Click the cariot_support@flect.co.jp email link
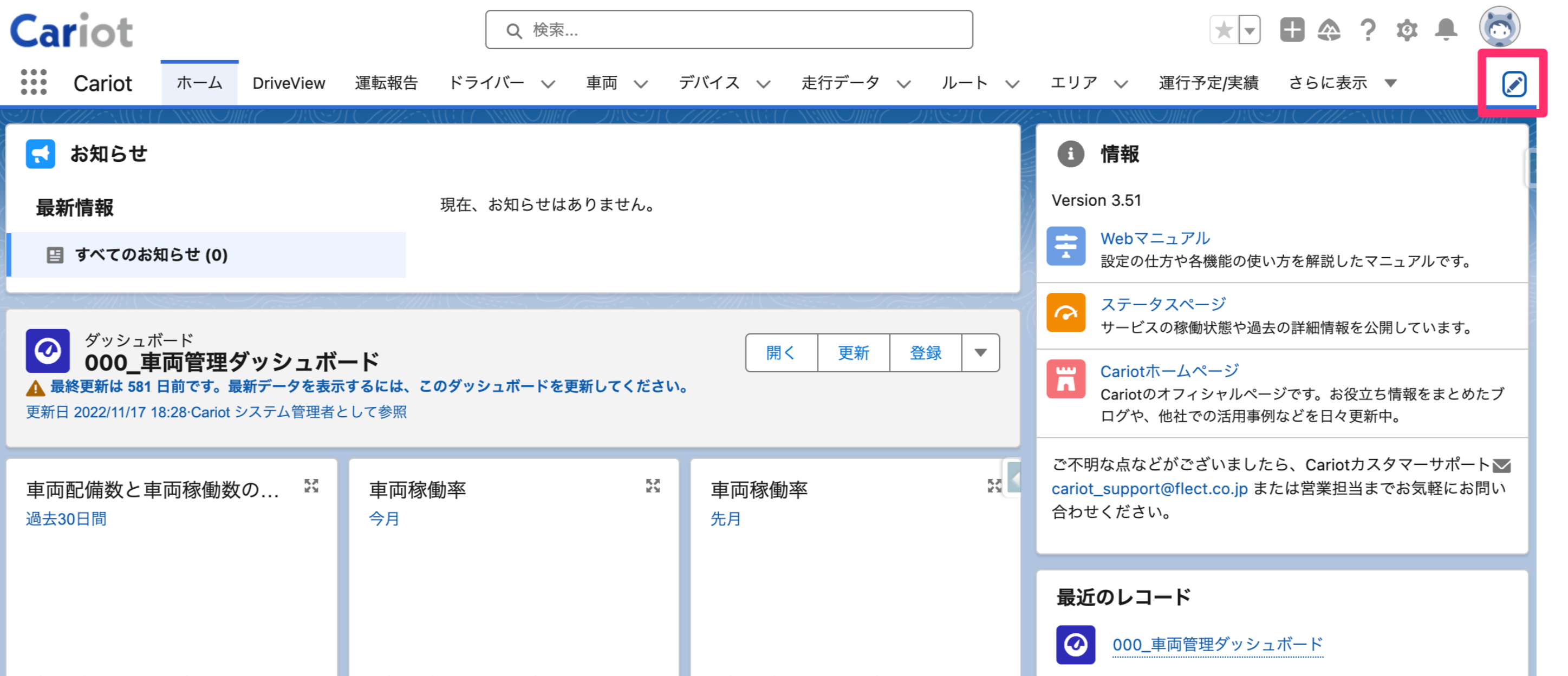The width and height of the screenshot is (1568, 676). (x=1149, y=489)
